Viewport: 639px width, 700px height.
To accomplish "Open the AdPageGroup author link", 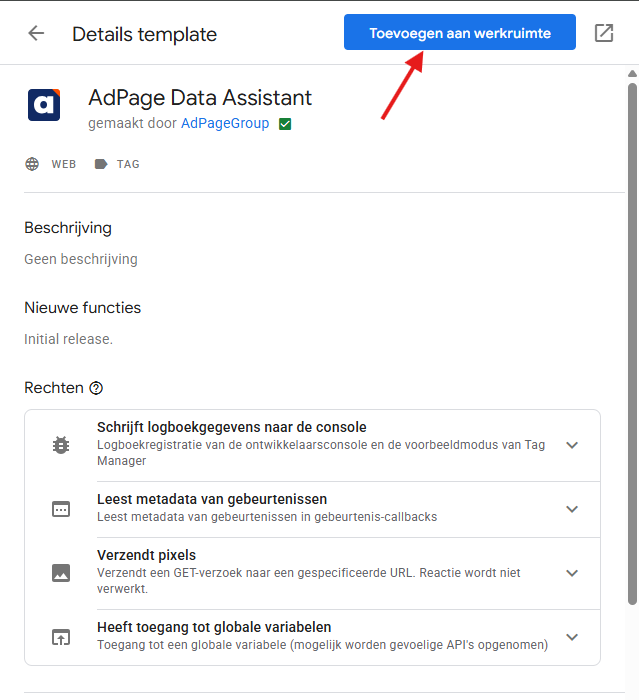I will pos(224,124).
